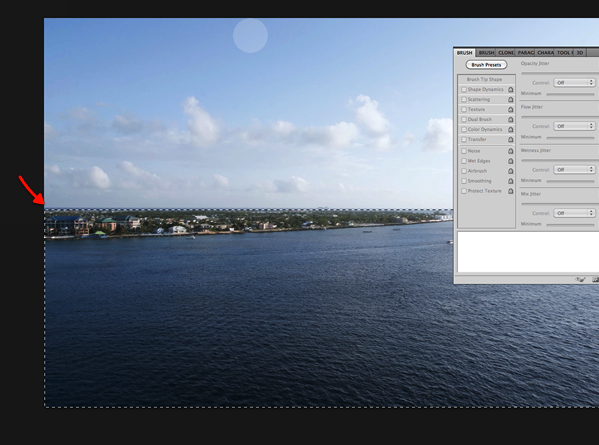Toggle the bristle brush live preview icon
The image size is (599, 445).
(580, 280)
